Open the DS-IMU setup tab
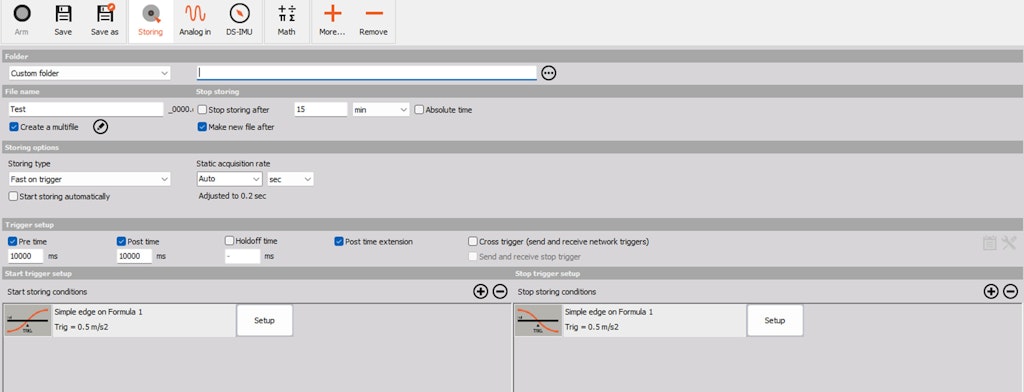The image size is (1024, 392). tap(239, 21)
